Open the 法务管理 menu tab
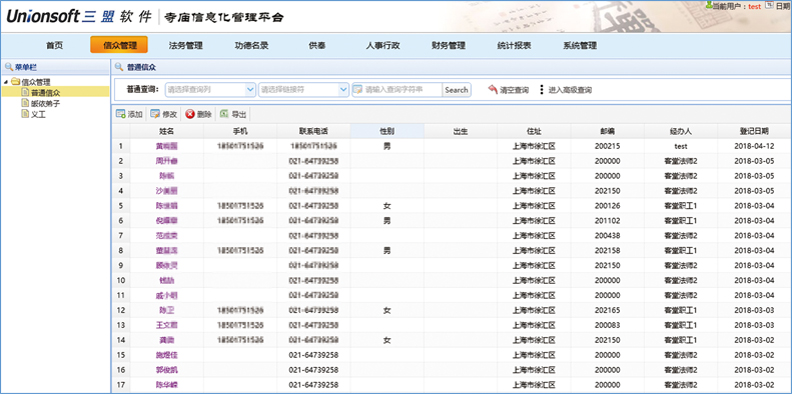Image resolution: width=792 pixels, height=394 pixels. pyautogui.click(x=185, y=45)
